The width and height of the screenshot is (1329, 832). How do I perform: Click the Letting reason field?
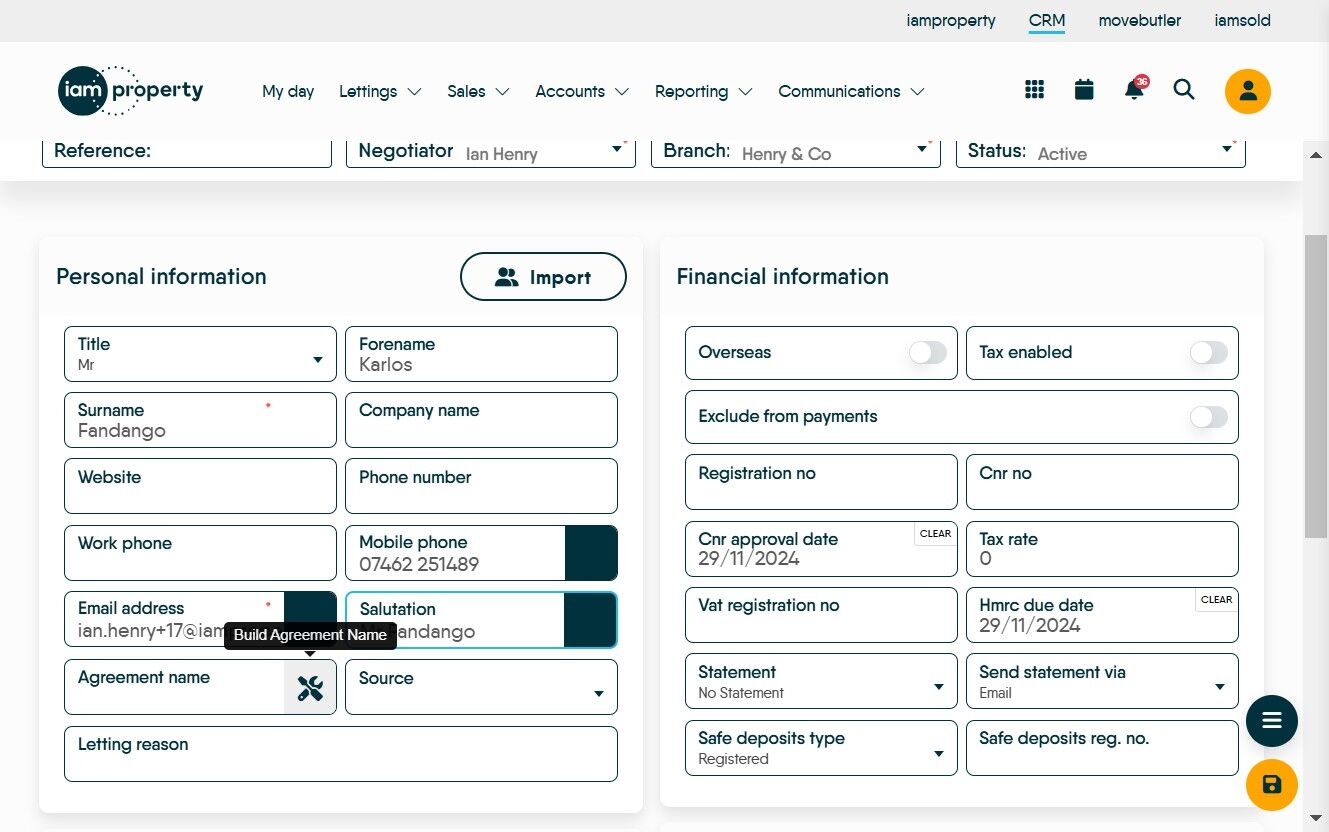click(341, 754)
